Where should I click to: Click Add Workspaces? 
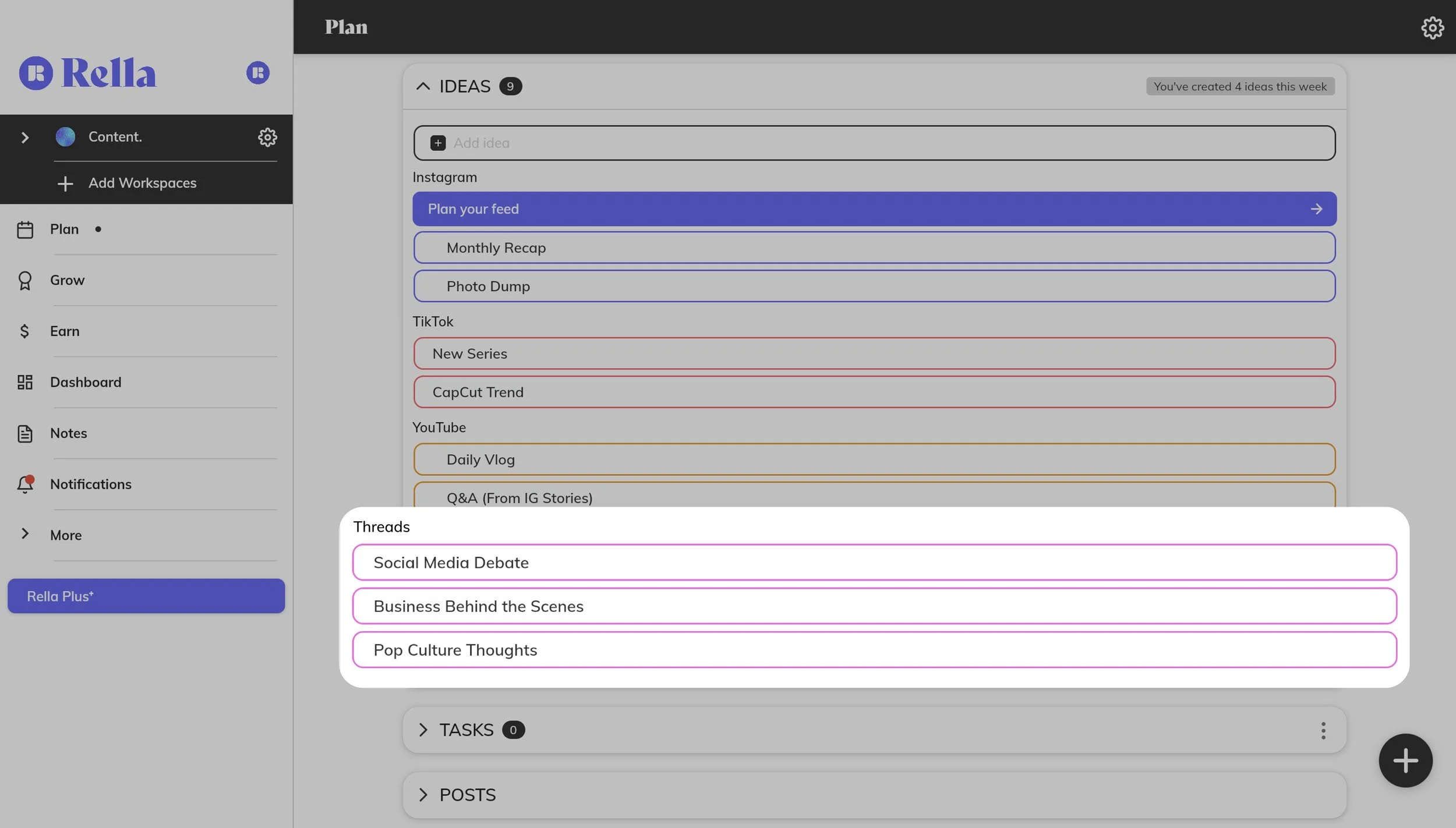click(142, 183)
